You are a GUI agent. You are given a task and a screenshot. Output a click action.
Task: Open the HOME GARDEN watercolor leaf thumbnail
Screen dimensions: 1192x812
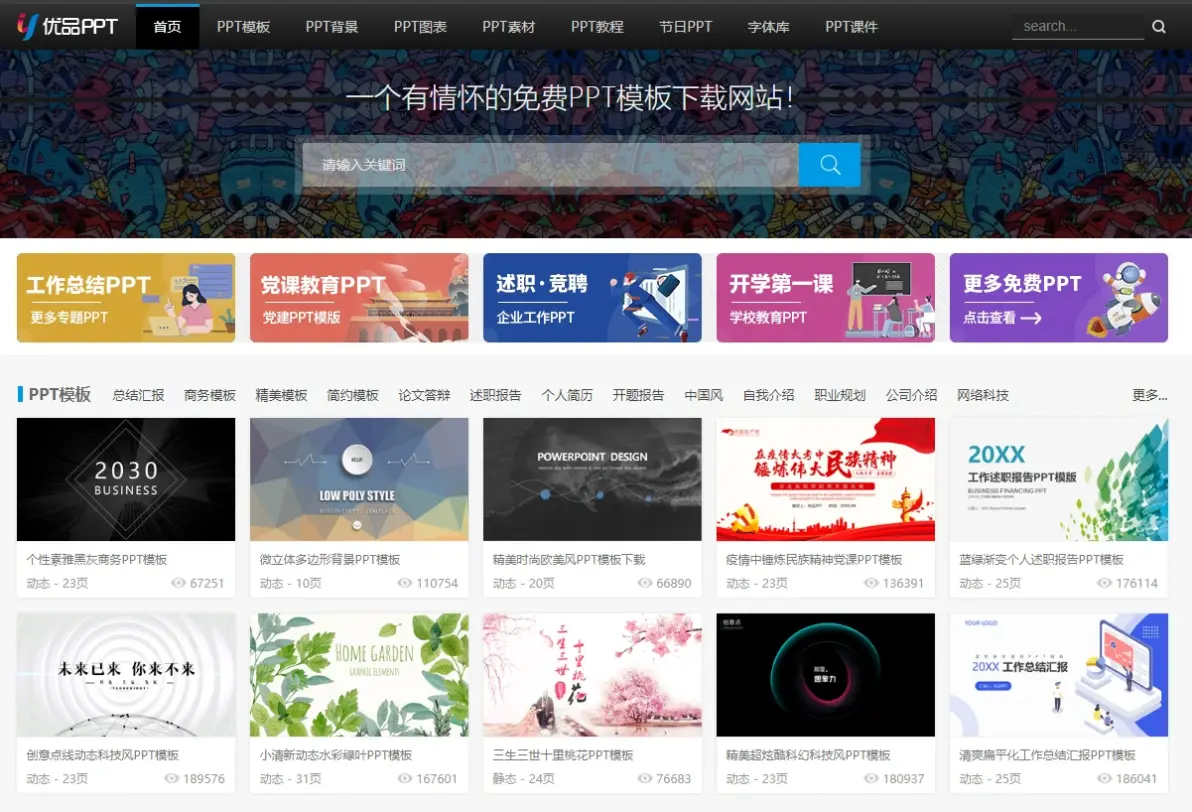[x=359, y=675]
